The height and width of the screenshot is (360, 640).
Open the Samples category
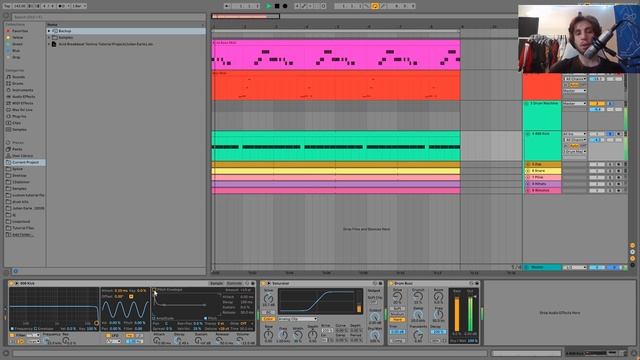click(19, 129)
